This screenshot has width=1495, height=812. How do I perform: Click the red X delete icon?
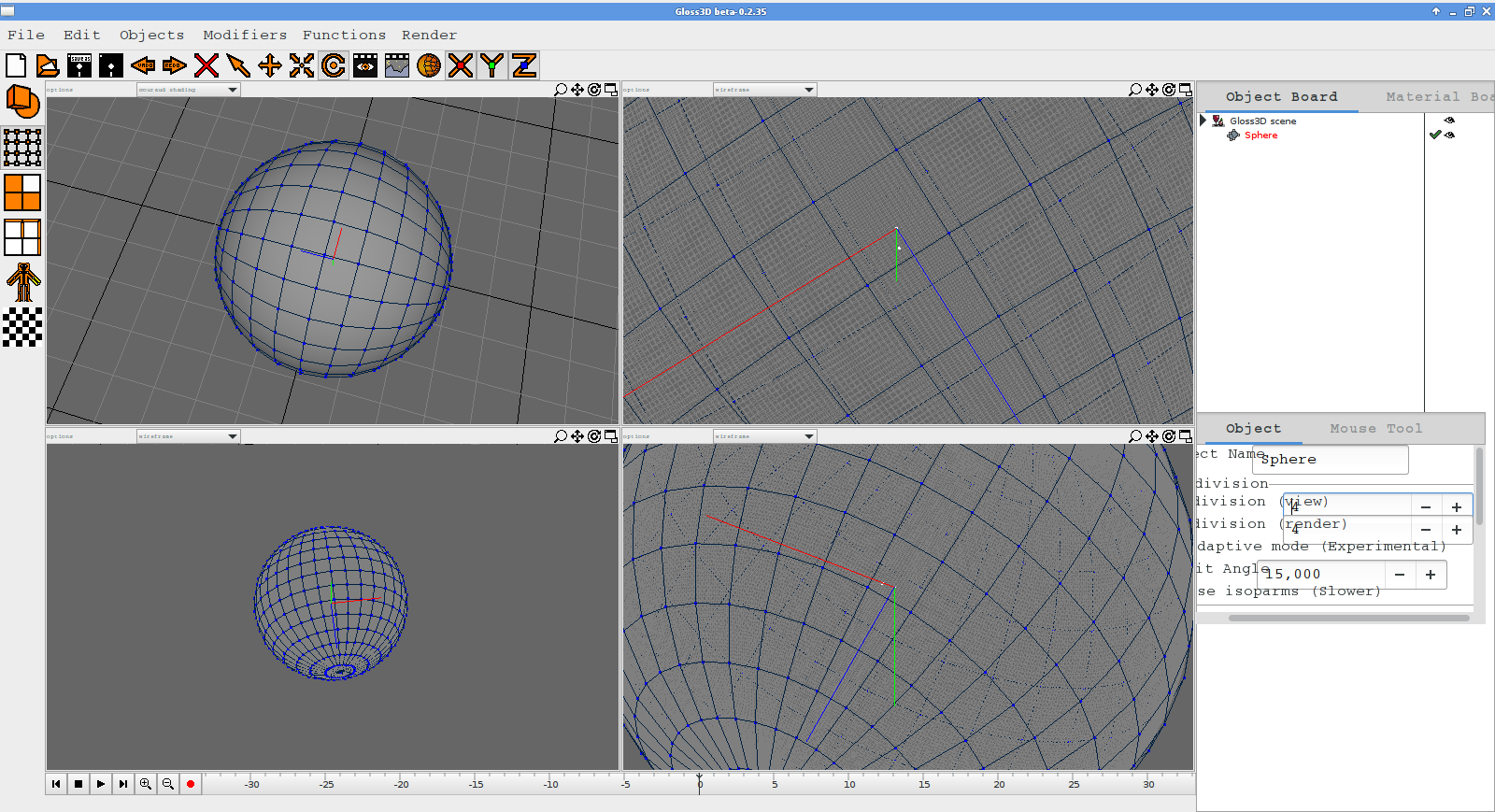click(x=206, y=65)
